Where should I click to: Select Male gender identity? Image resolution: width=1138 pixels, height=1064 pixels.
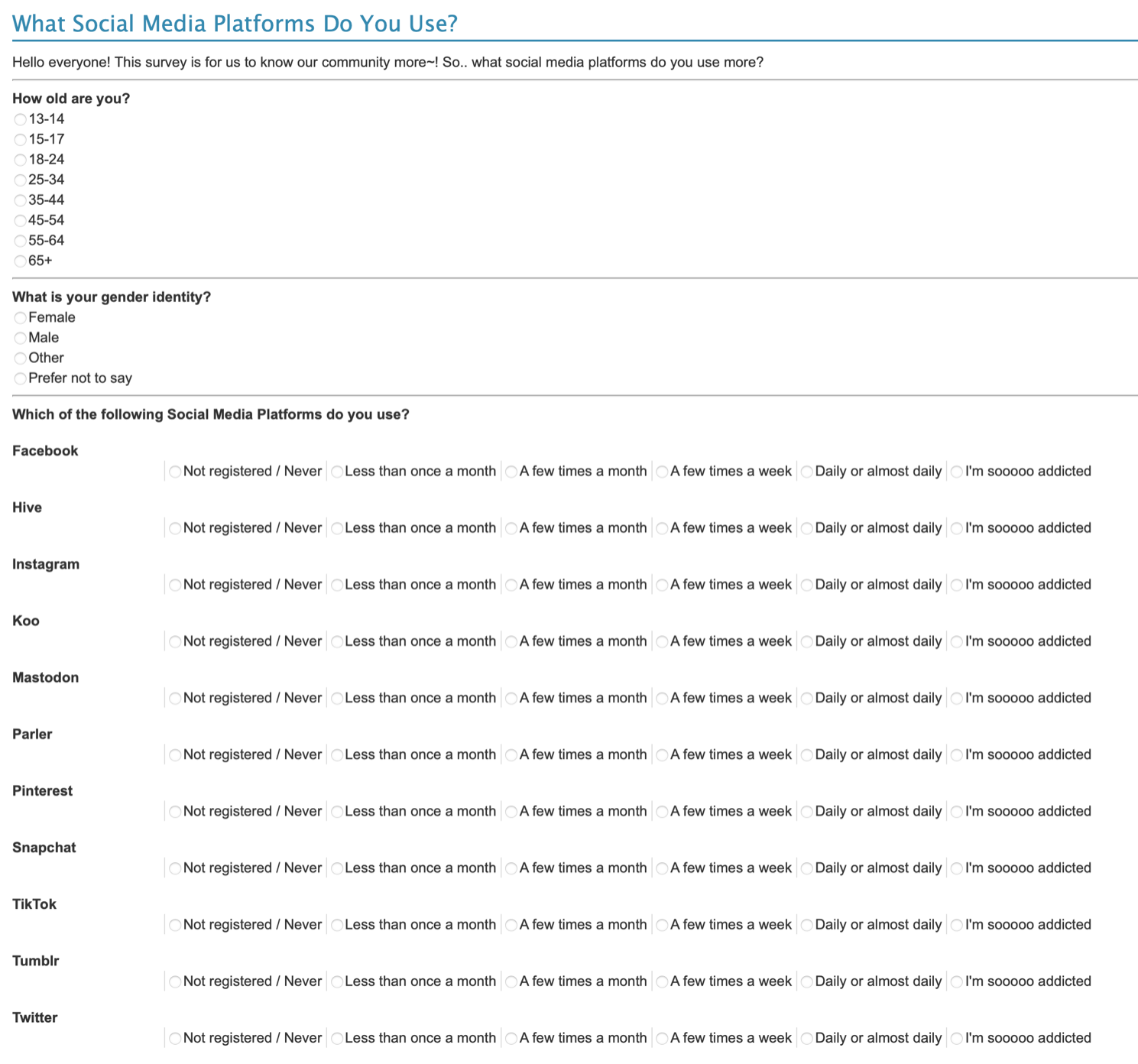point(21,338)
